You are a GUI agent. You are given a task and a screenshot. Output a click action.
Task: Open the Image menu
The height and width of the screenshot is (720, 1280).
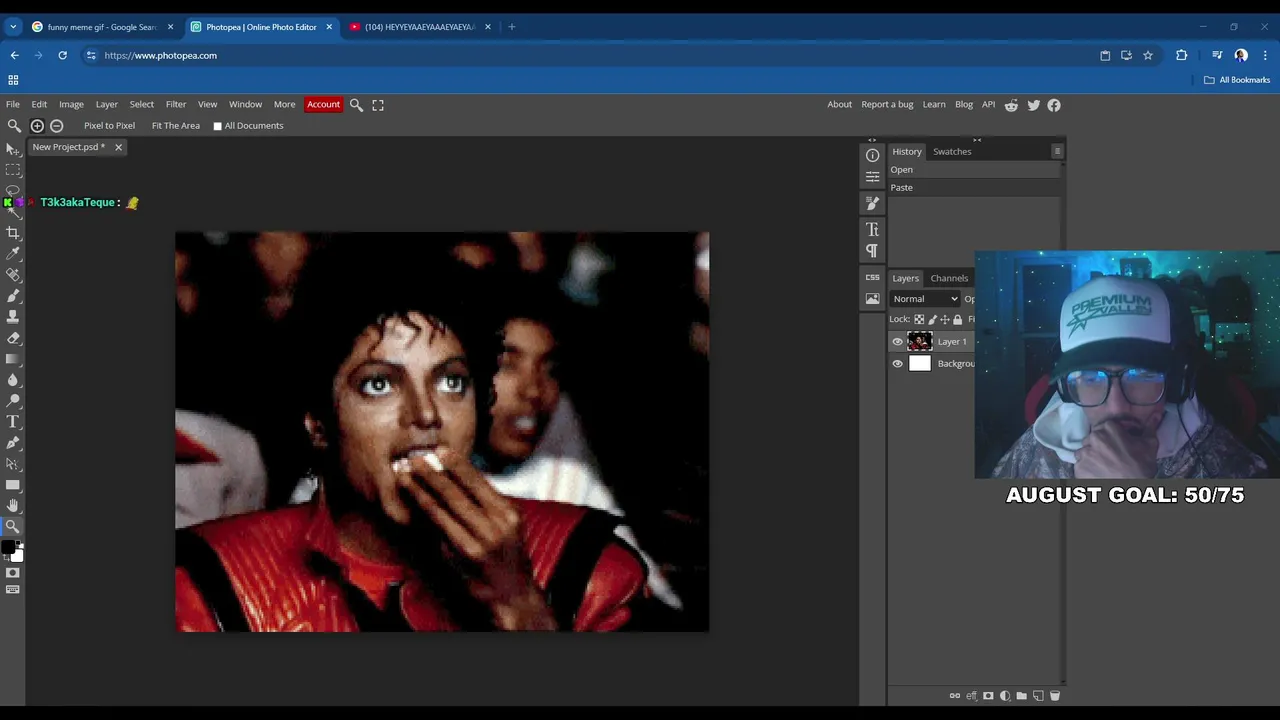(x=71, y=105)
